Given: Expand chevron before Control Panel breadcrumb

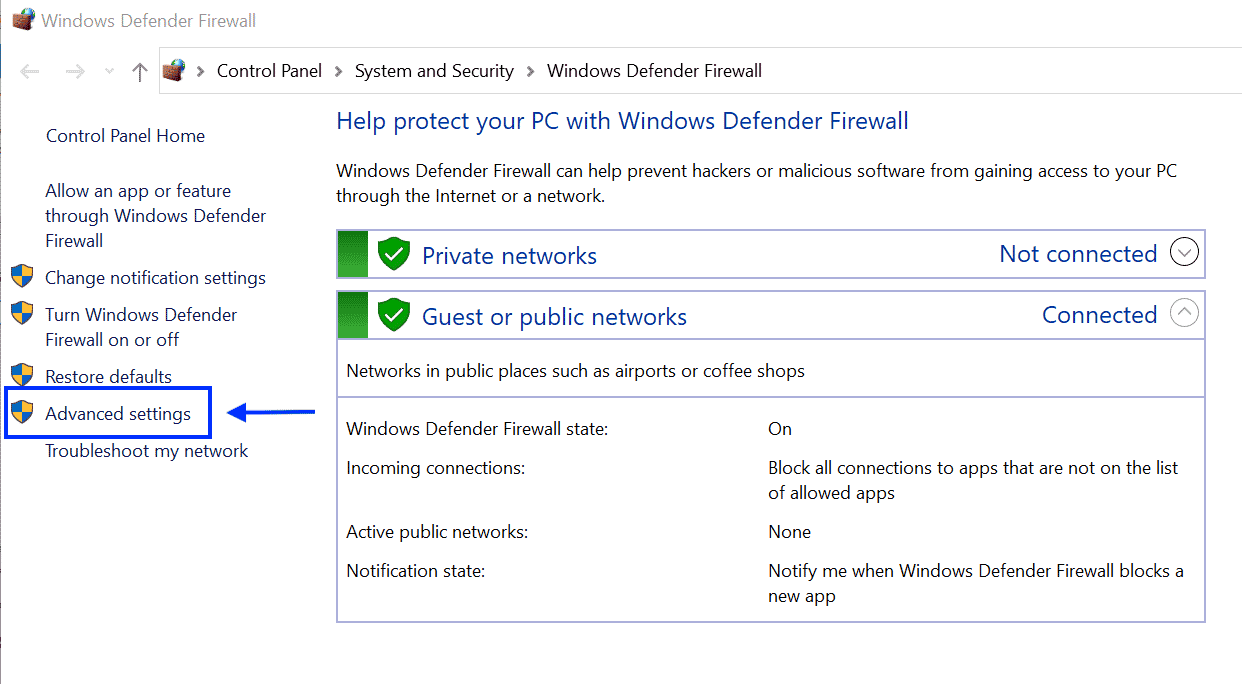Looking at the screenshot, I should [x=201, y=71].
